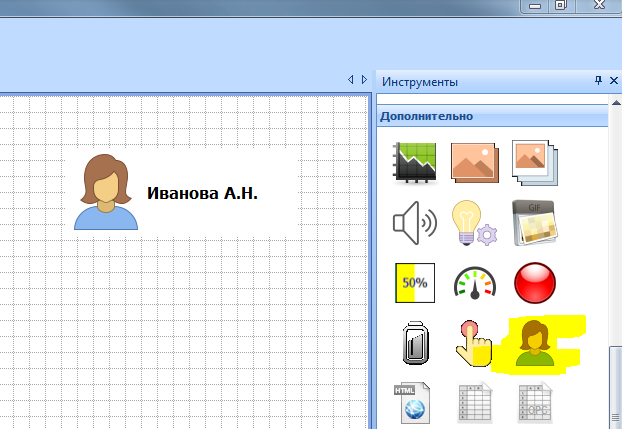
Task: Pick the gauge dial tool
Action: (x=475, y=283)
